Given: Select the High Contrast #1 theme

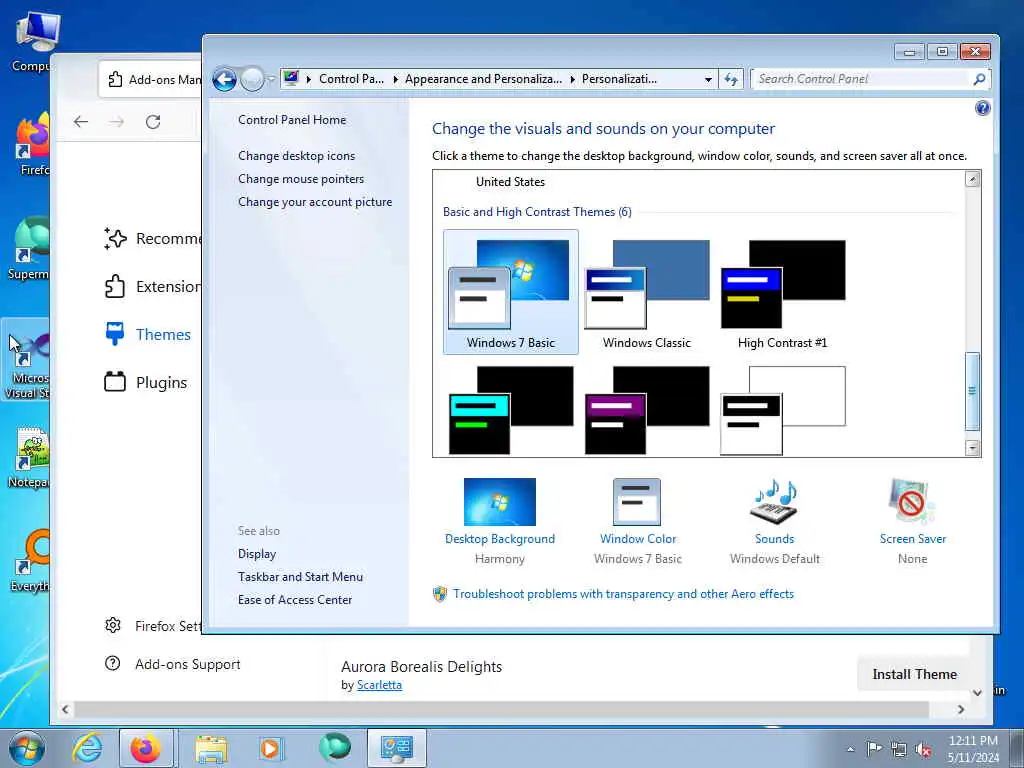Looking at the screenshot, I should [x=782, y=292].
